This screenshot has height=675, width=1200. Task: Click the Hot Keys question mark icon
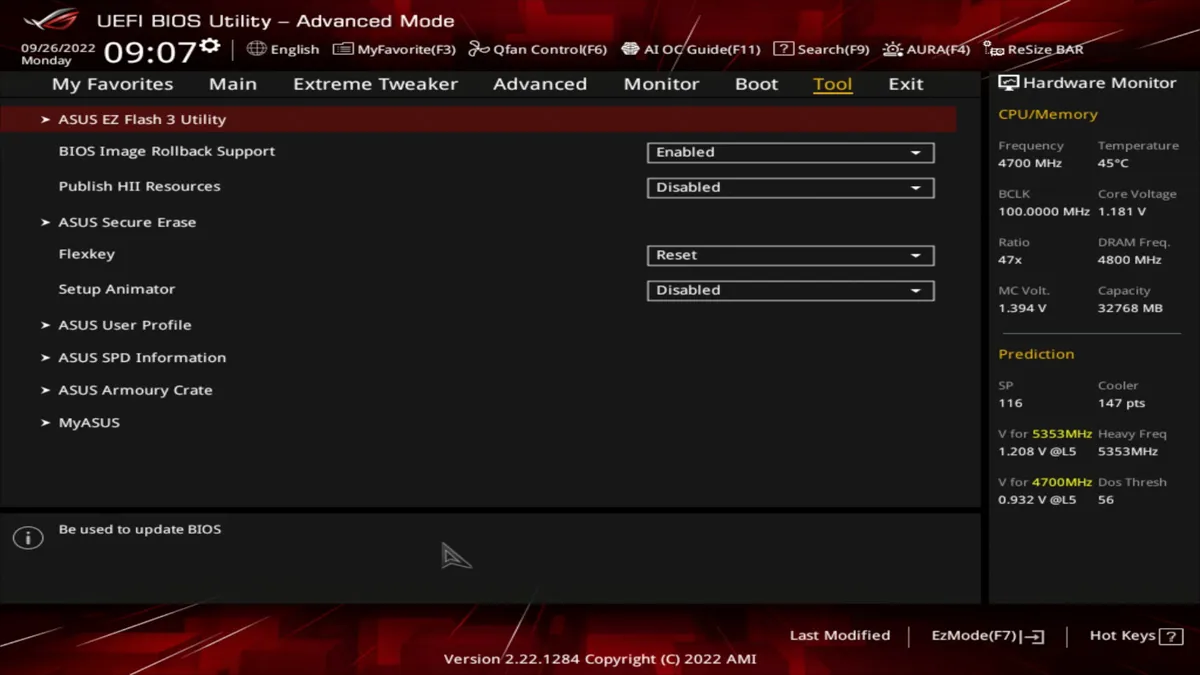point(1171,636)
